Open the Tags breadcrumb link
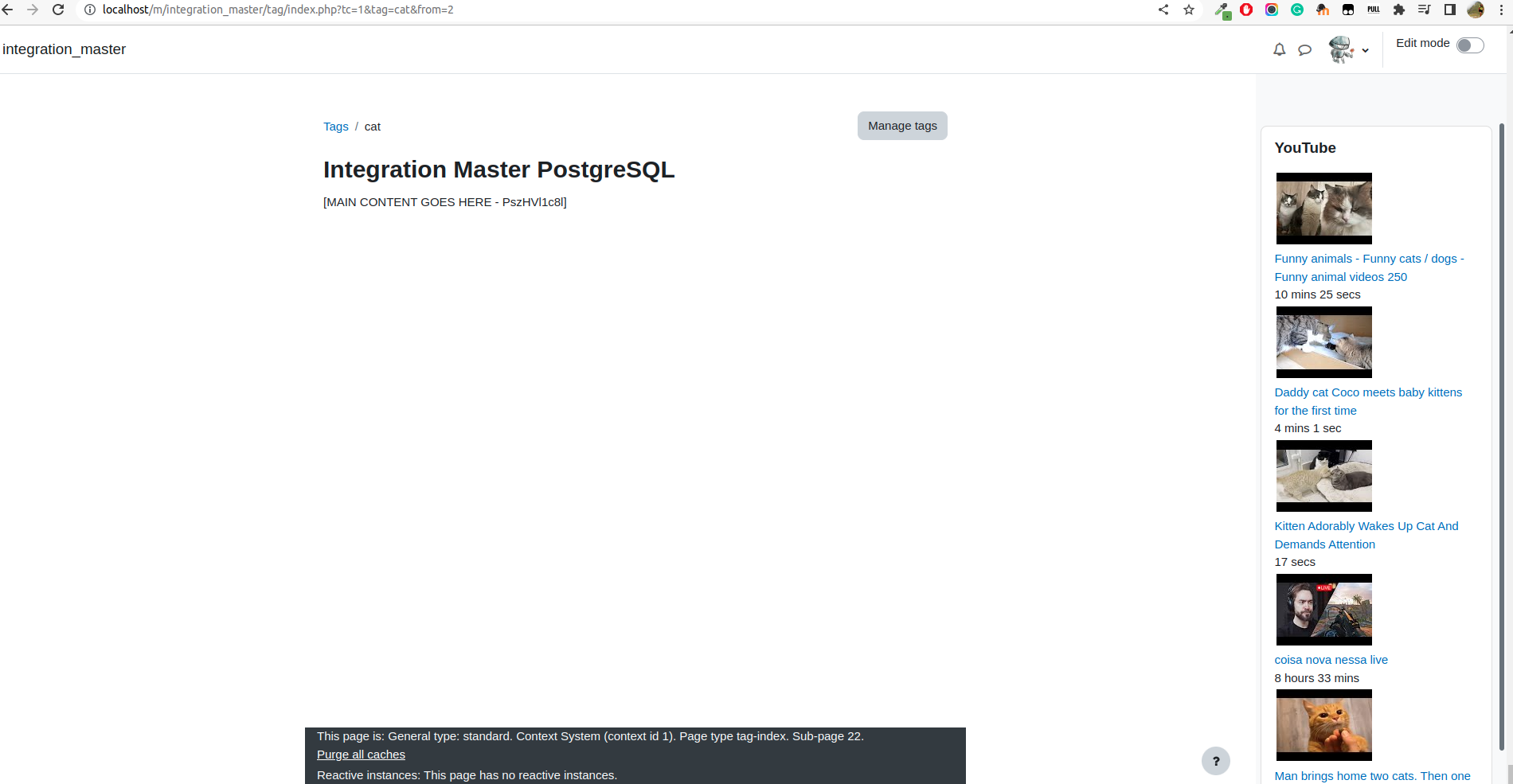Screen dimensions: 1513x784 click(x=336, y=127)
